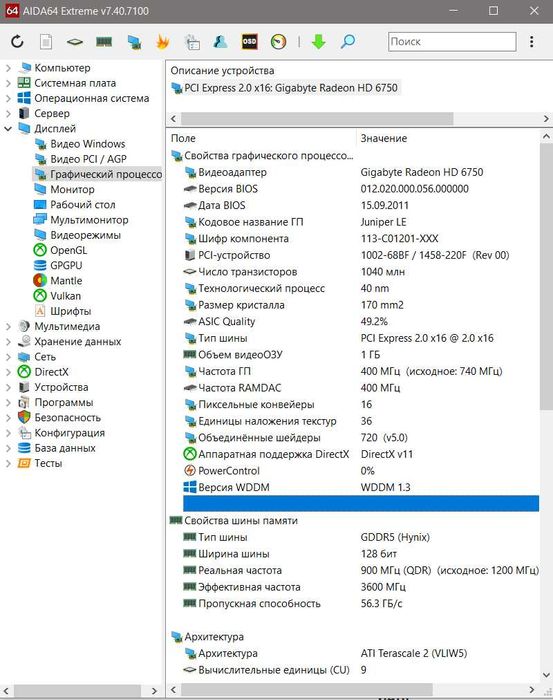553x700 pixels.
Task: Click the device list scroll-right arrow
Action: click(546, 119)
